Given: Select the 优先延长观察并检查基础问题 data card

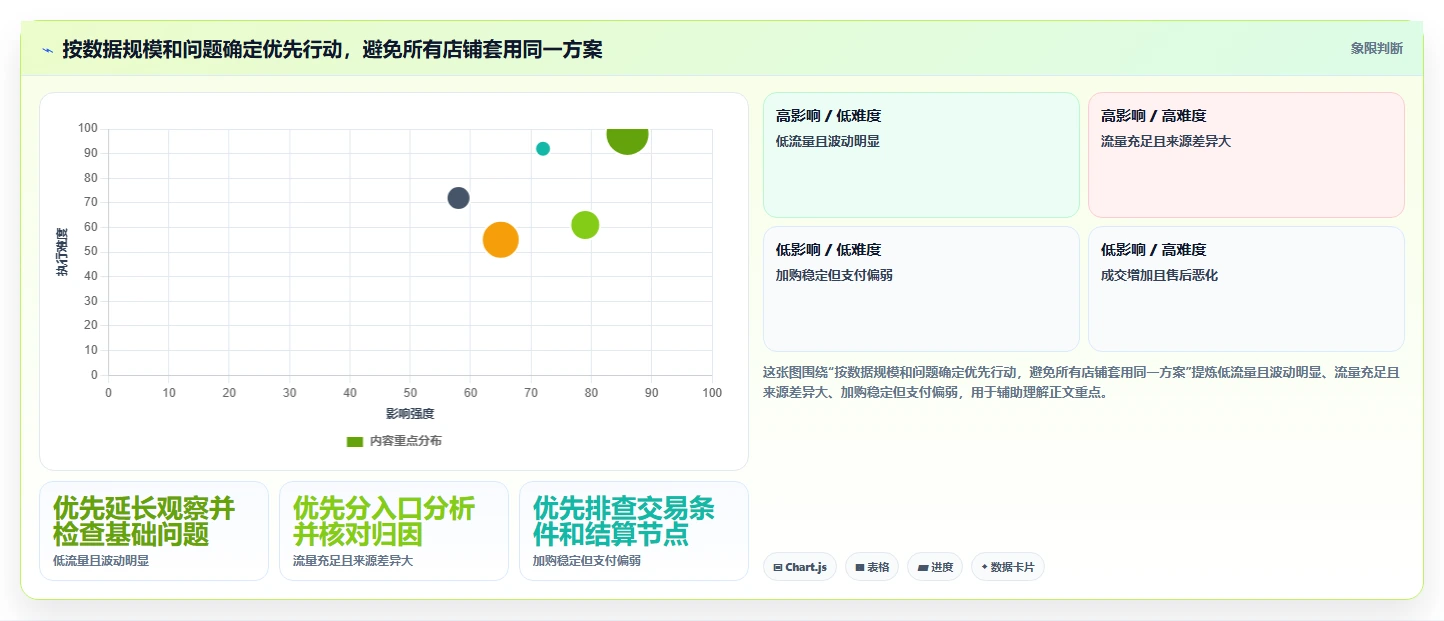Looking at the screenshot, I should (x=154, y=531).
